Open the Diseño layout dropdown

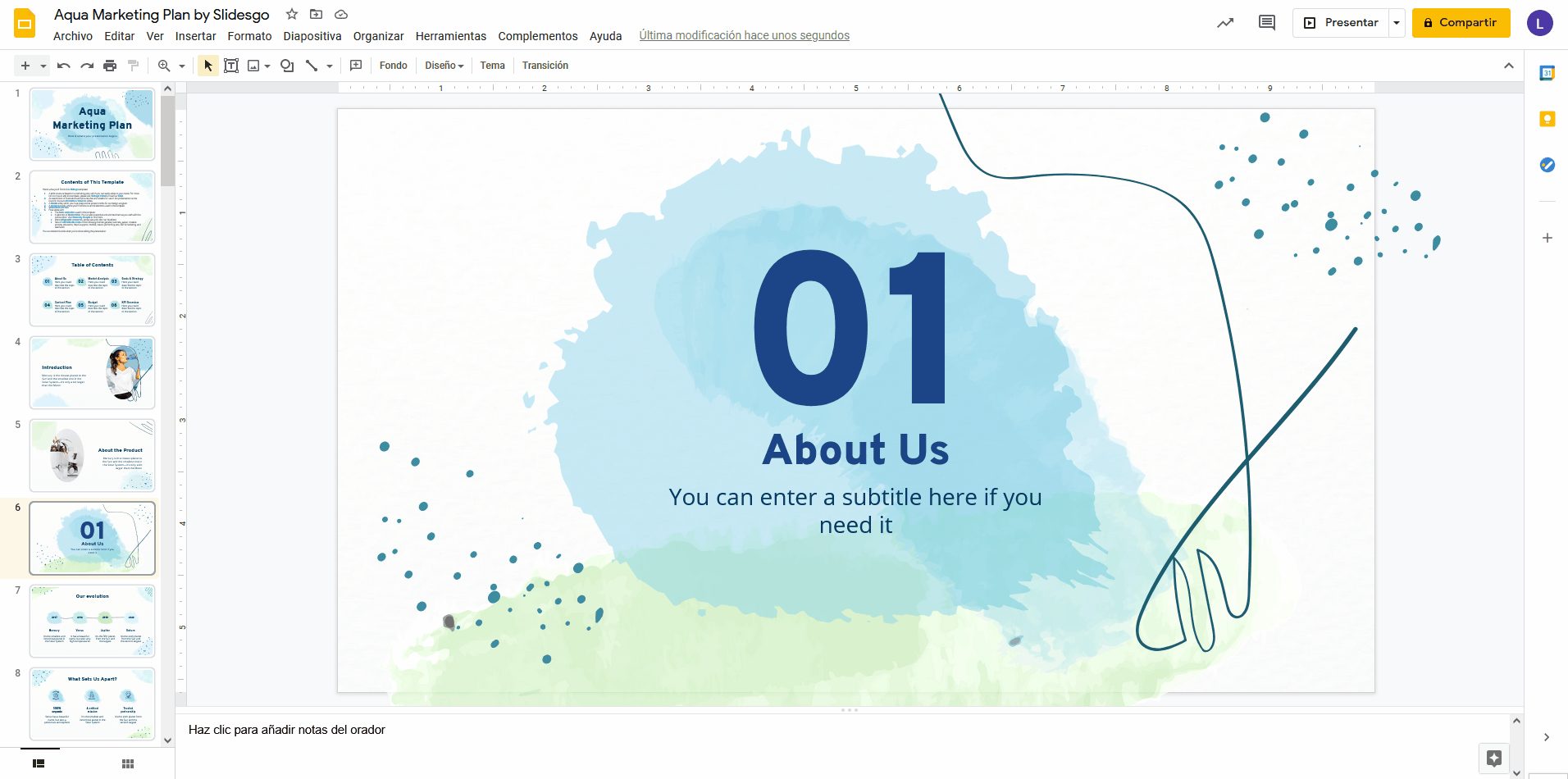444,66
